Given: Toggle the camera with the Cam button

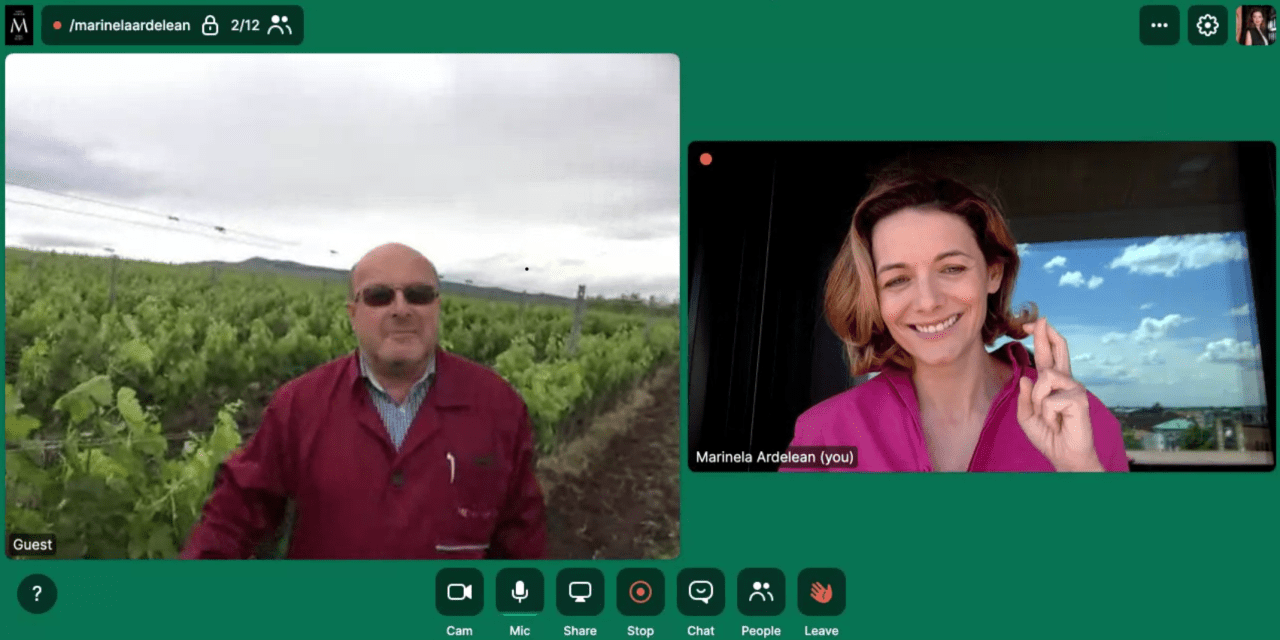Looking at the screenshot, I should pos(459,592).
